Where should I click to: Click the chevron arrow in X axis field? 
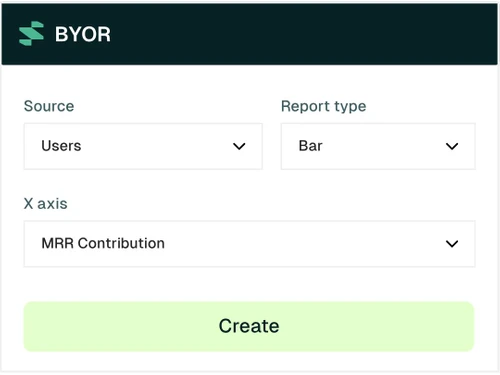pos(452,244)
